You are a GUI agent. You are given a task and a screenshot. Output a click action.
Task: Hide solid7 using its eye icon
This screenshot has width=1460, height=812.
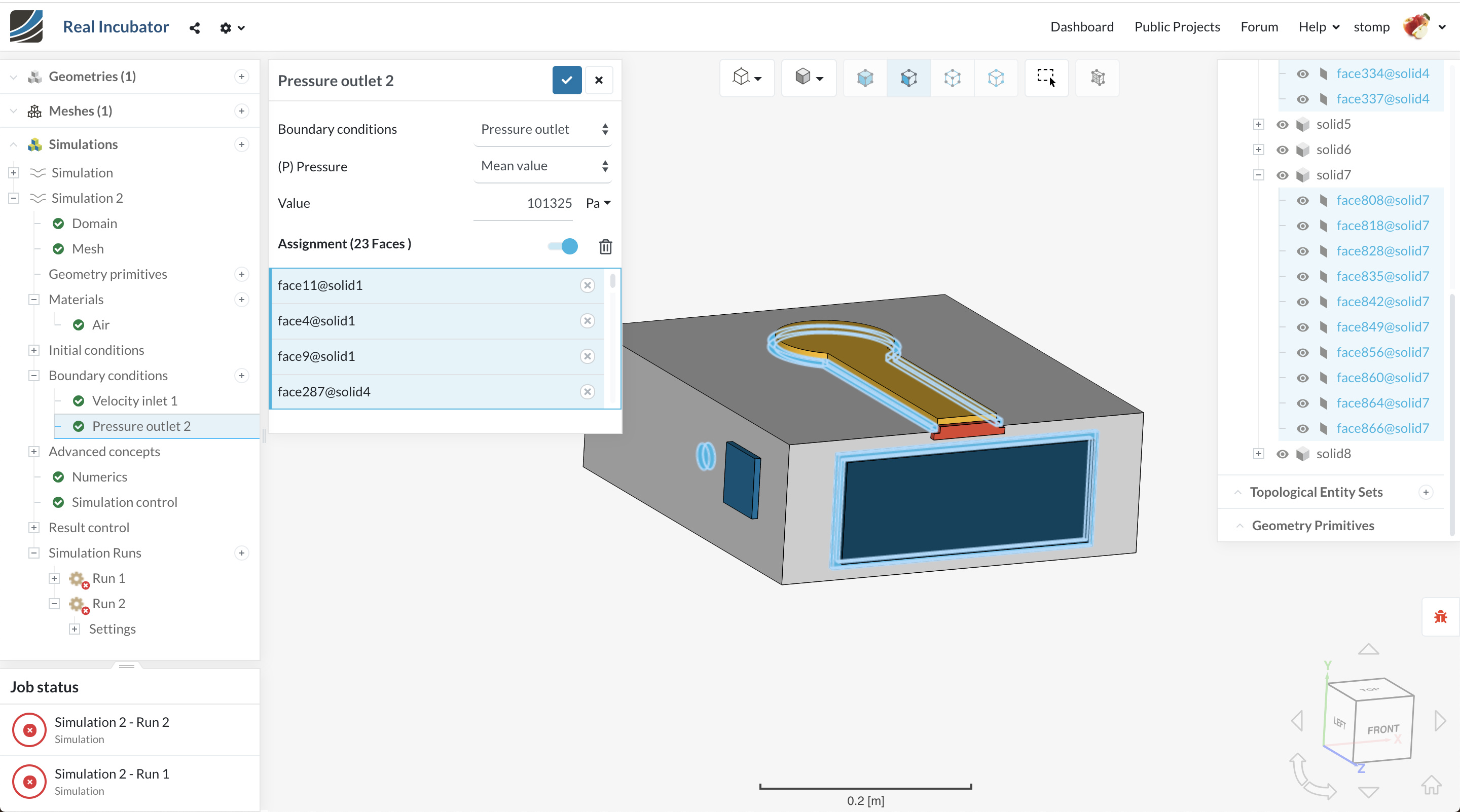click(1283, 175)
